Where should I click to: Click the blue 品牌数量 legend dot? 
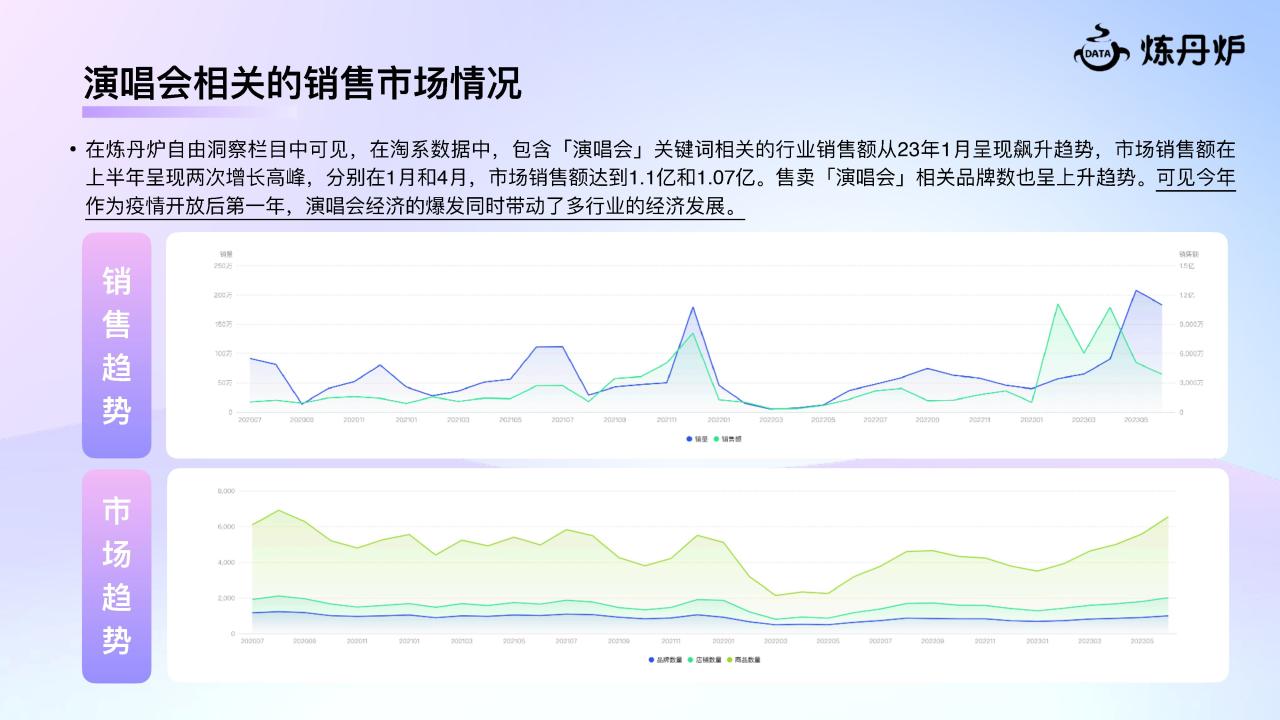[x=651, y=660]
